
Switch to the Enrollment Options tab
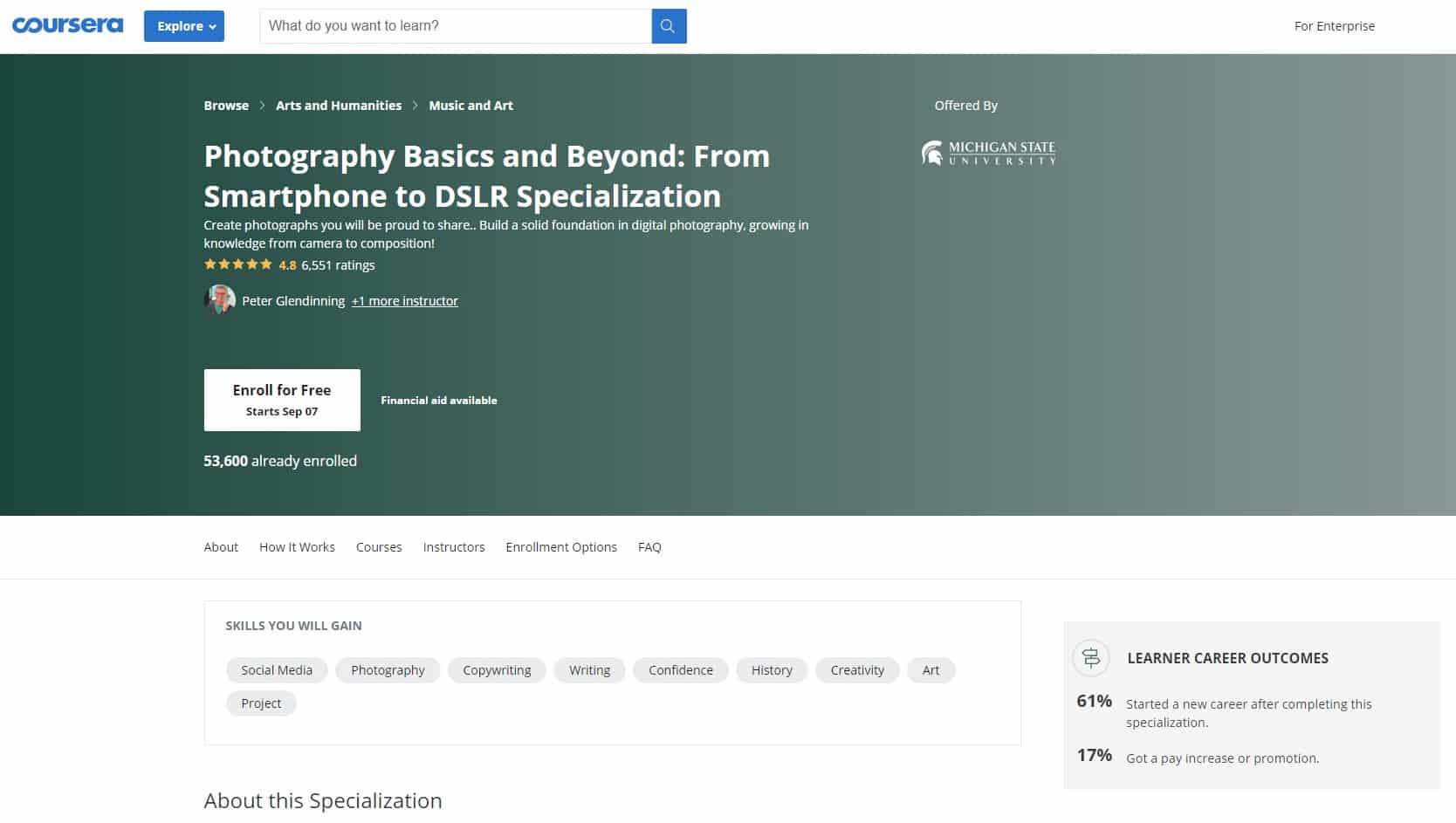pyautogui.click(x=561, y=547)
